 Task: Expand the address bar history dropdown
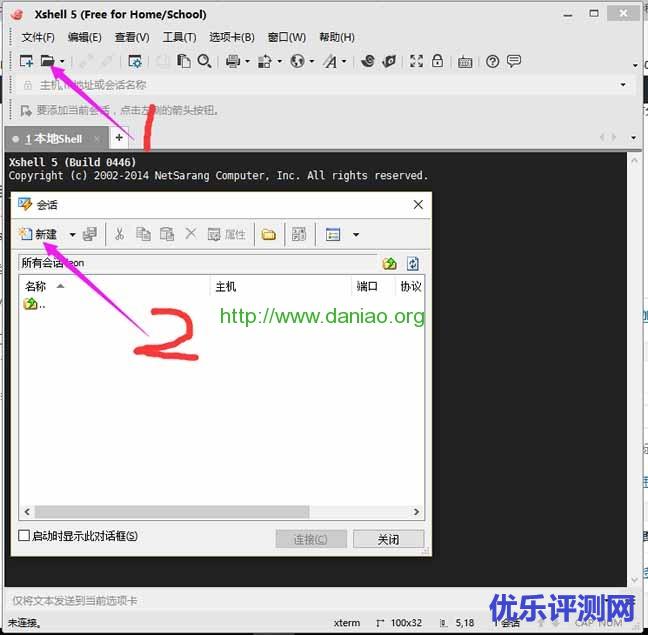pyautogui.click(x=623, y=85)
